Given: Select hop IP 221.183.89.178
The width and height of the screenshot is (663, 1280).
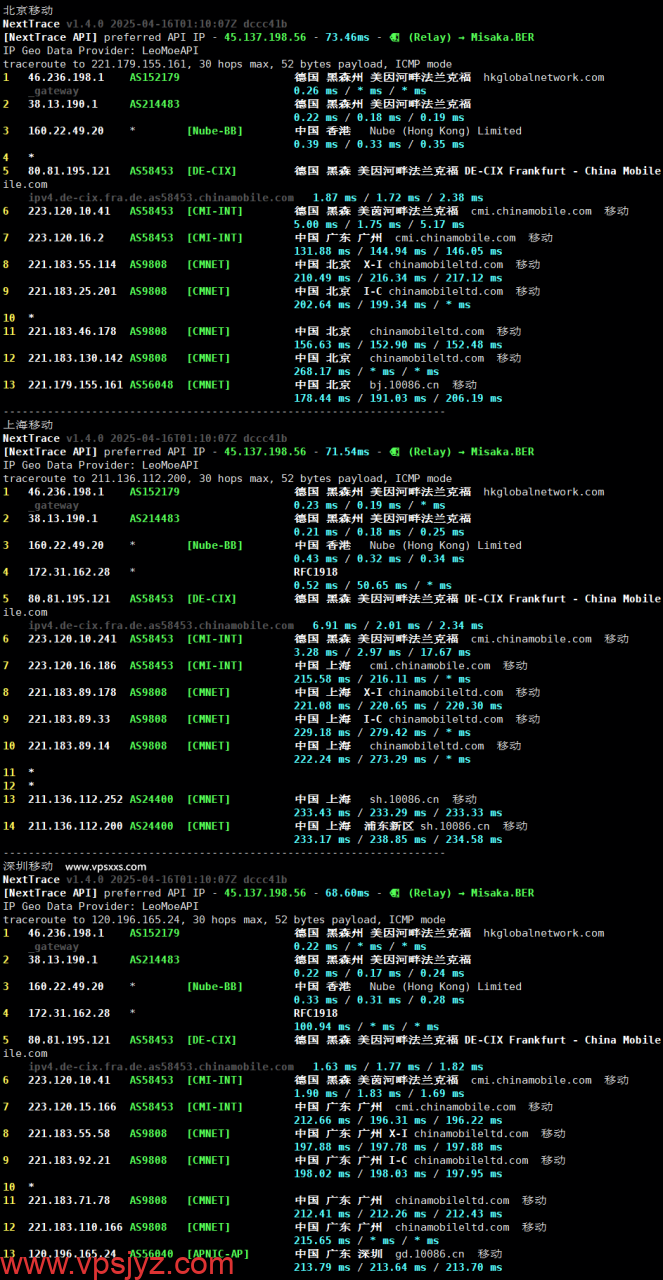Looking at the screenshot, I should (x=72, y=692).
